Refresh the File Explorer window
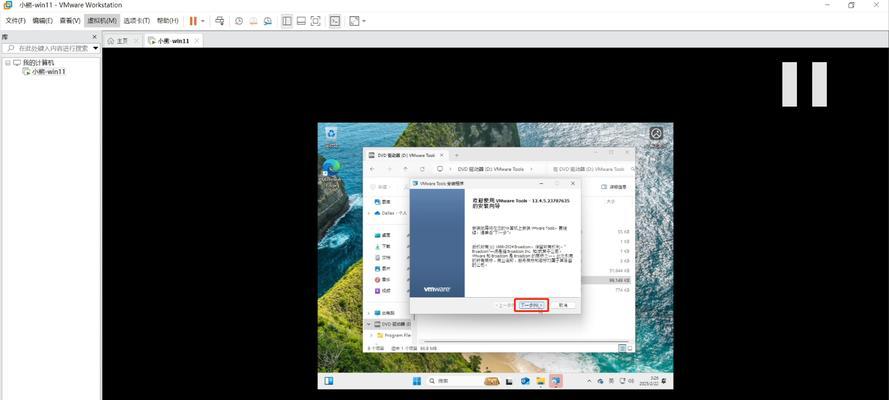The height and width of the screenshot is (400, 889). [x=422, y=169]
